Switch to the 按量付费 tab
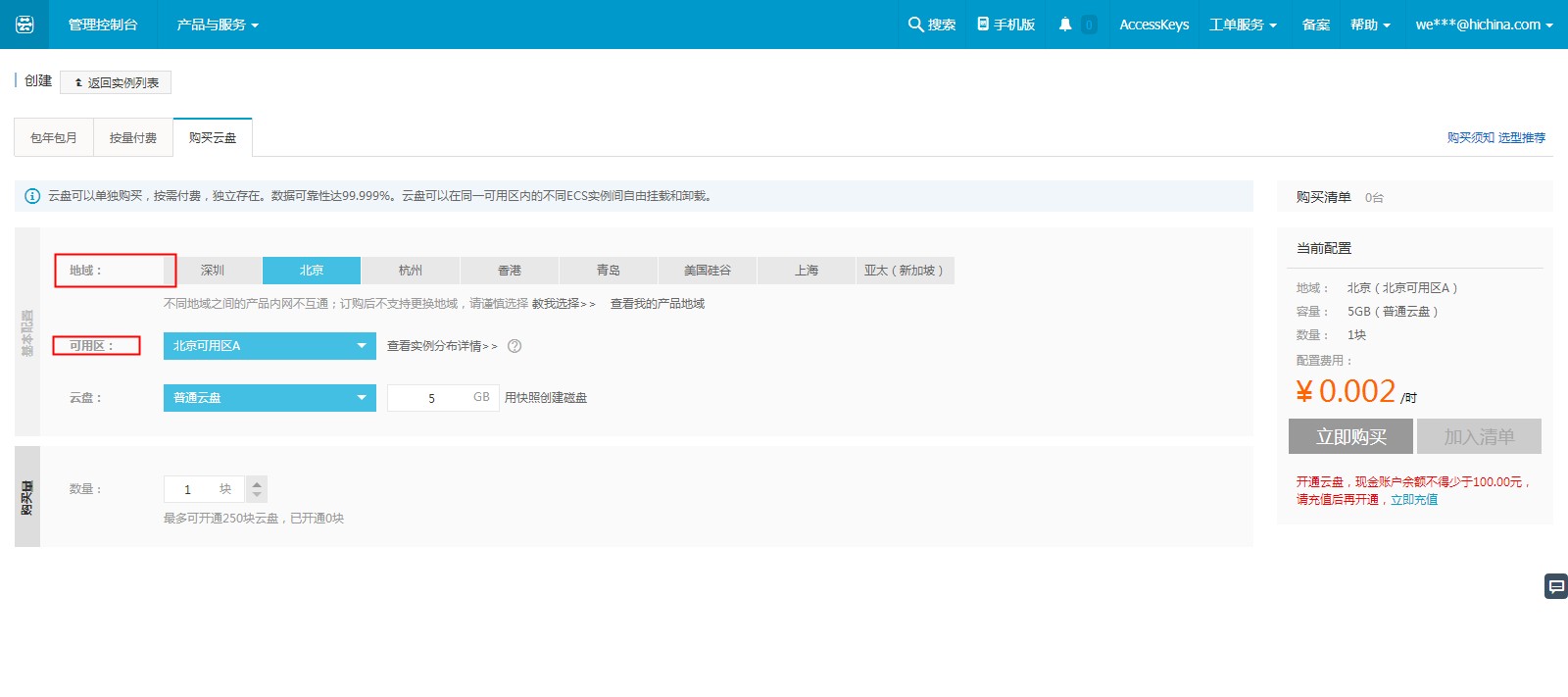The image size is (1568, 697). 133,138
